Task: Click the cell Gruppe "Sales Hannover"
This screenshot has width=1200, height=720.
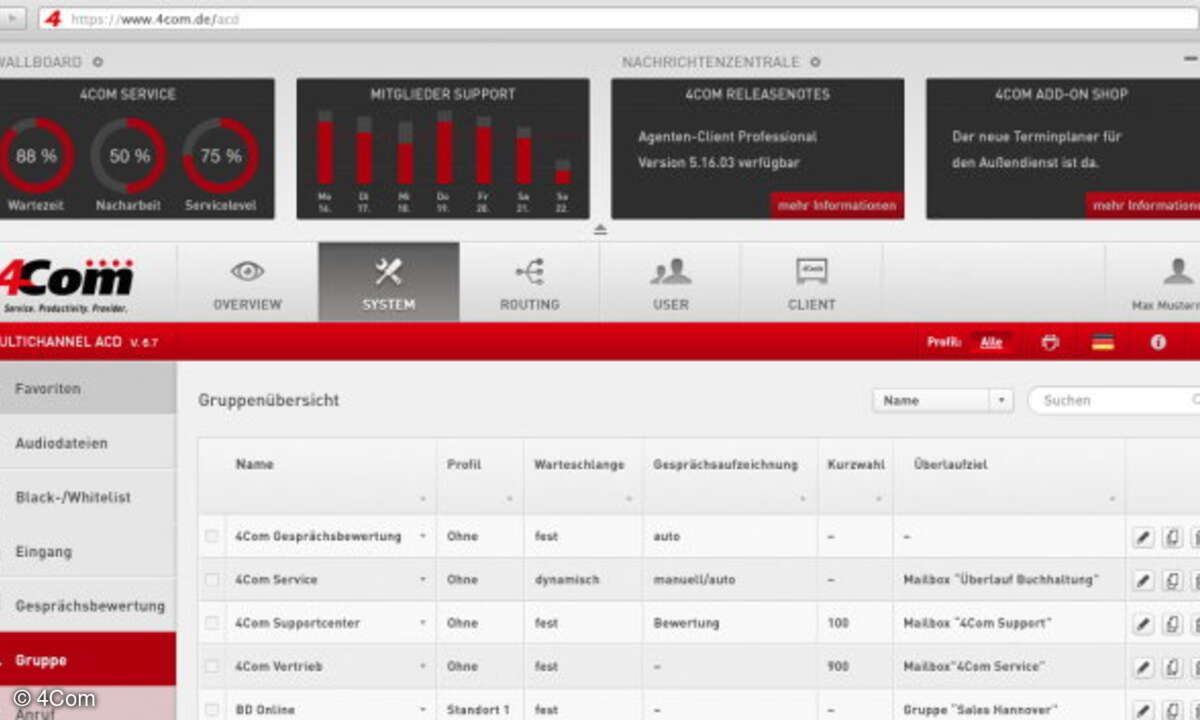Action: click(x=982, y=710)
